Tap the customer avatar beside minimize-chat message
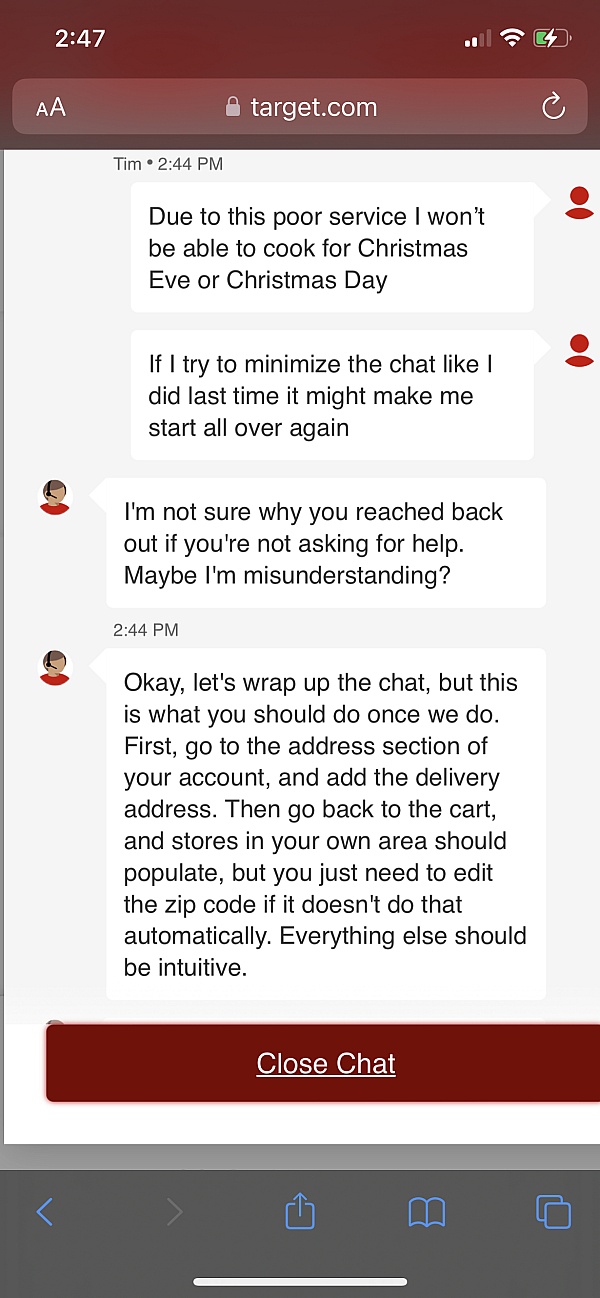The width and height of the screenshot is (600, 1298). point(579,350)
